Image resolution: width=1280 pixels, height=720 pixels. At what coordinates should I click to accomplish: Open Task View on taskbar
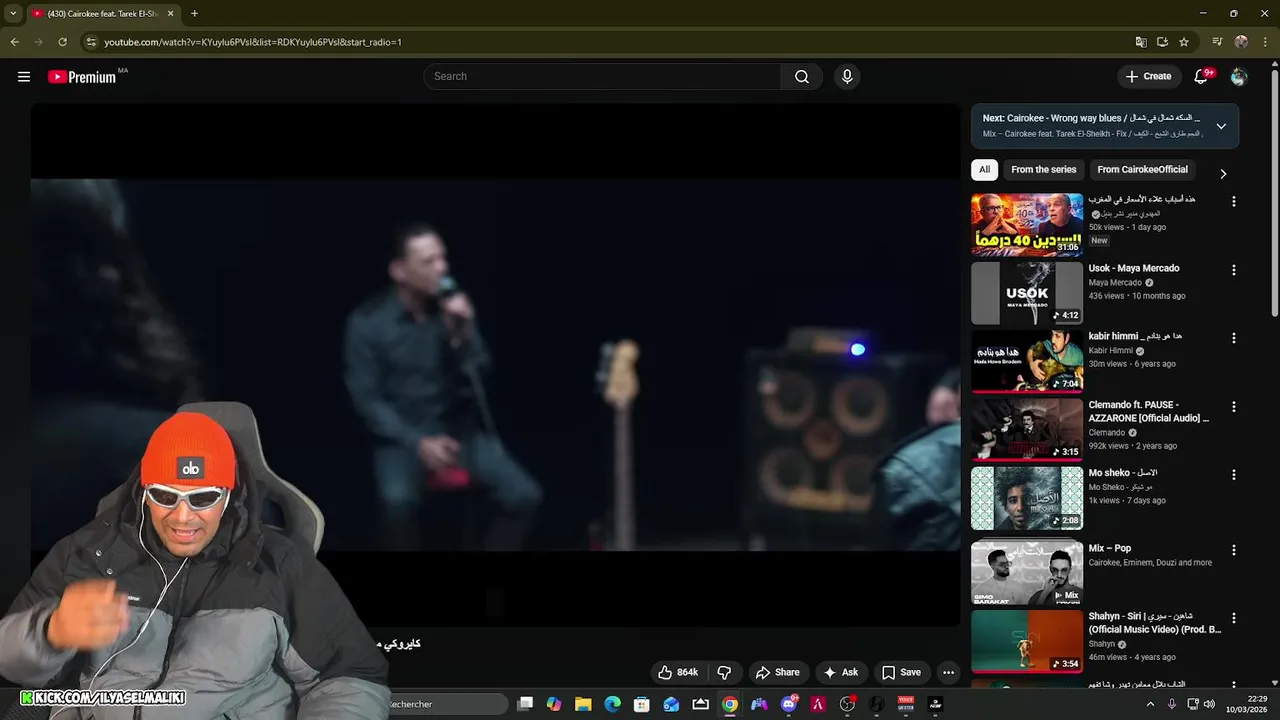click(x=525, y=704)
